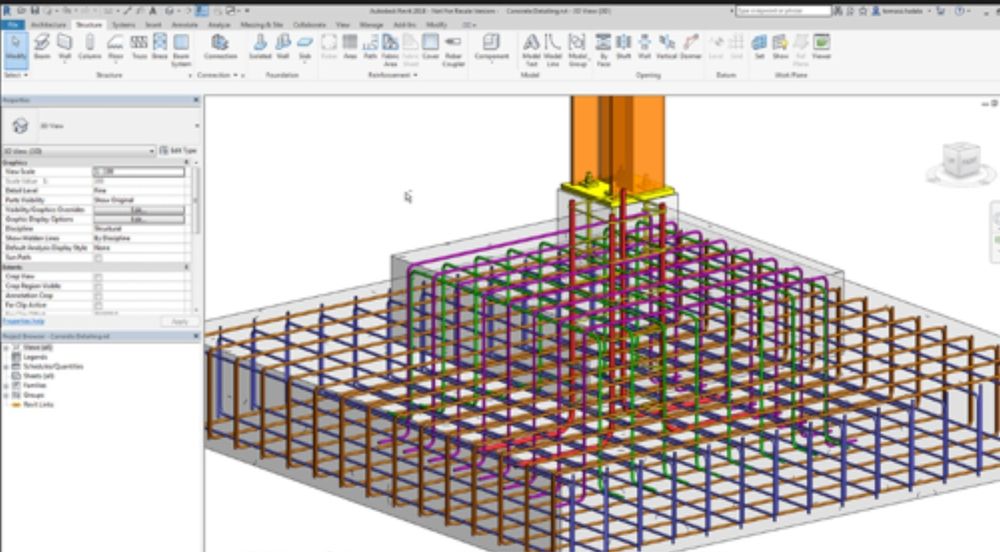Select the Truss tool
Screen dimensions: 1000x552
pyautogui.click(x=139, y=48)
